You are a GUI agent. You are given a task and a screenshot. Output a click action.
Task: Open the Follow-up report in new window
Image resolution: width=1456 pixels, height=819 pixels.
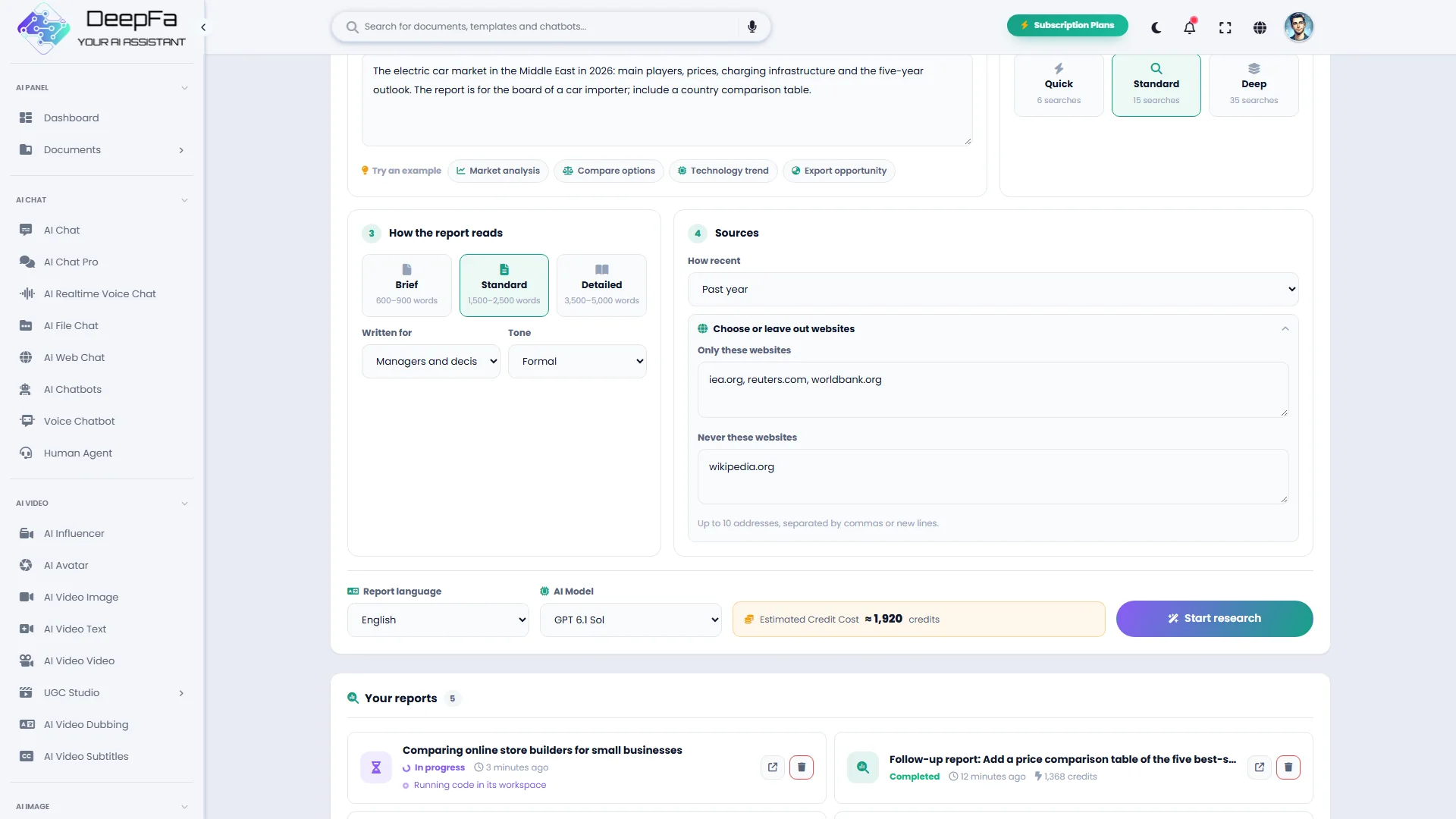[1259, 767]
